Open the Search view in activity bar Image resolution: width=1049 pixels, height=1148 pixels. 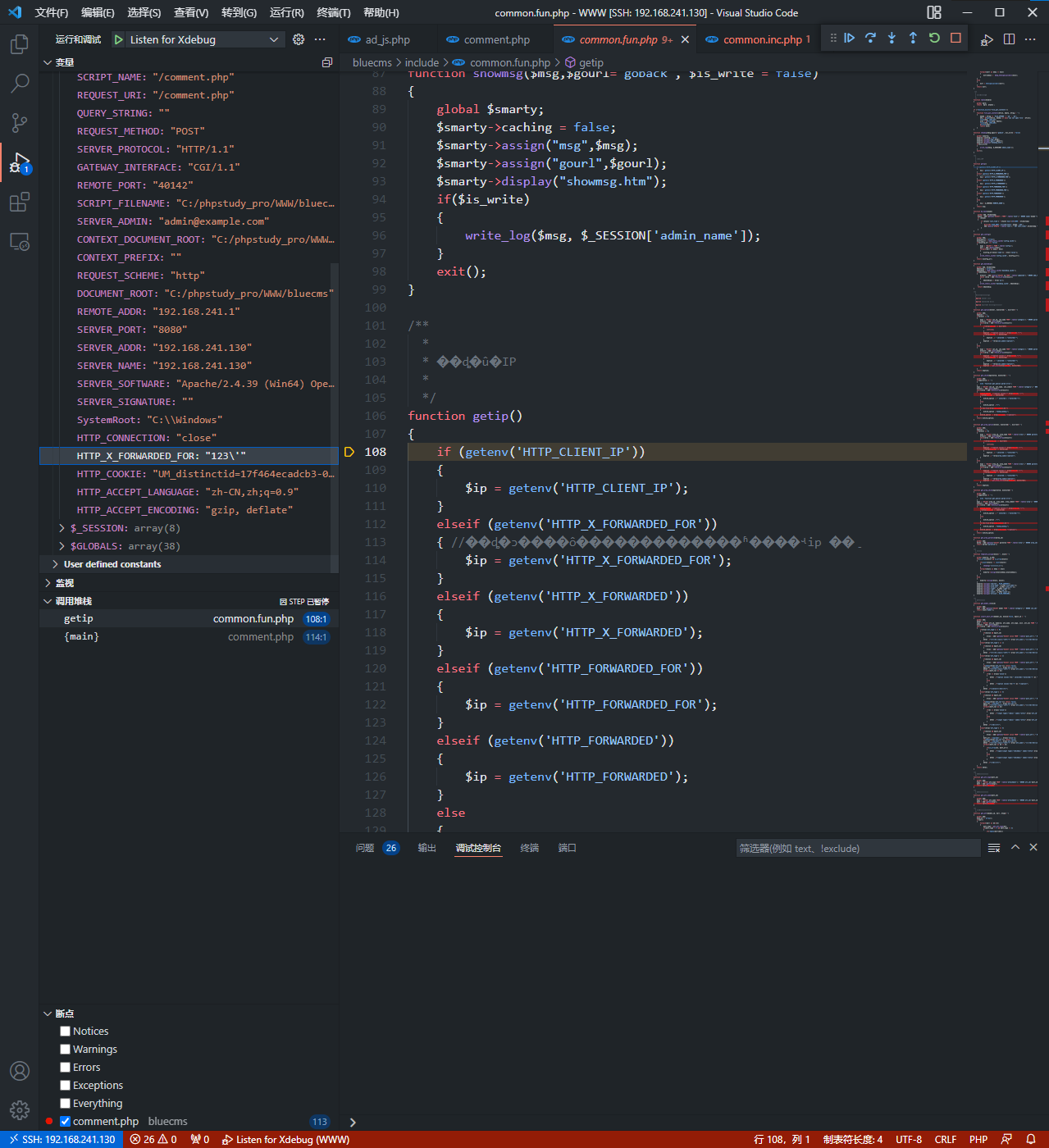[20, 83]
